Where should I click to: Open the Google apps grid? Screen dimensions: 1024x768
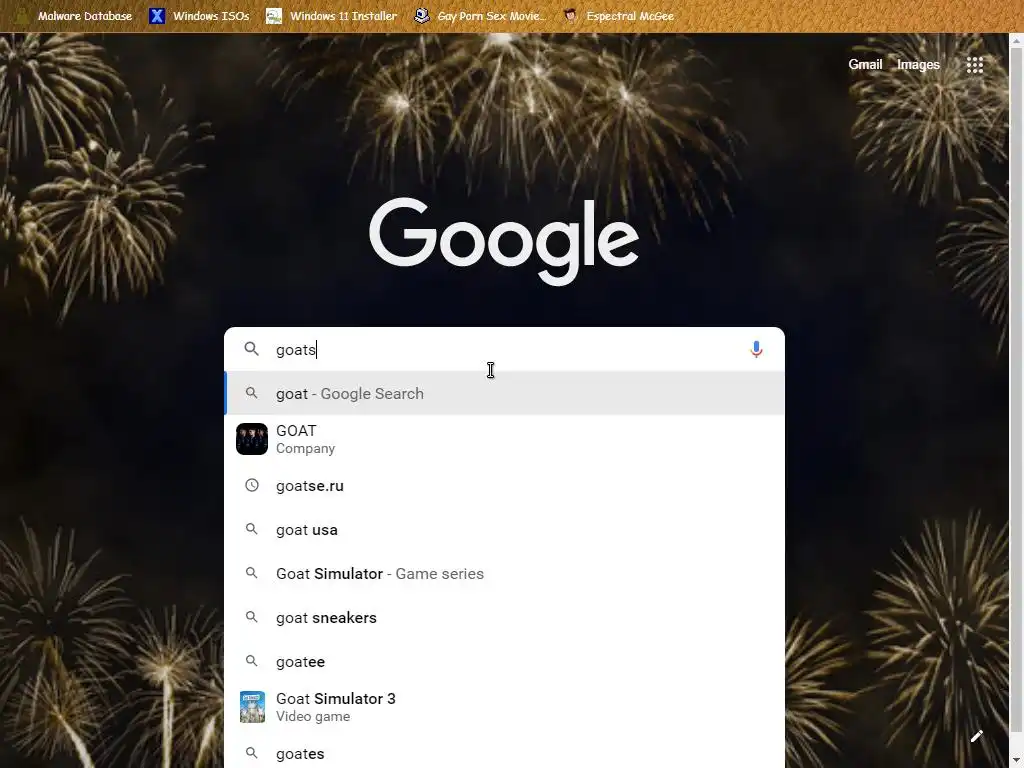[x=974, y=65]
